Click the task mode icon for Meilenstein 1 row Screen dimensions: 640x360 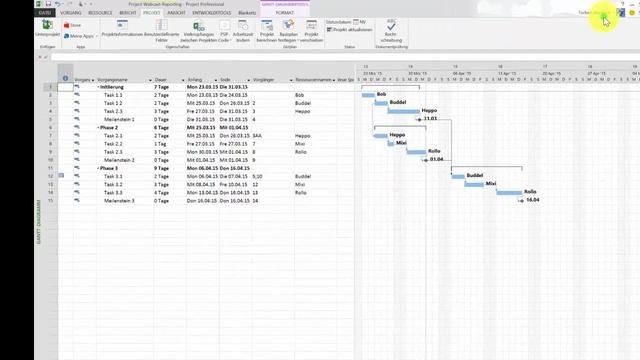(x=77, y=119)
